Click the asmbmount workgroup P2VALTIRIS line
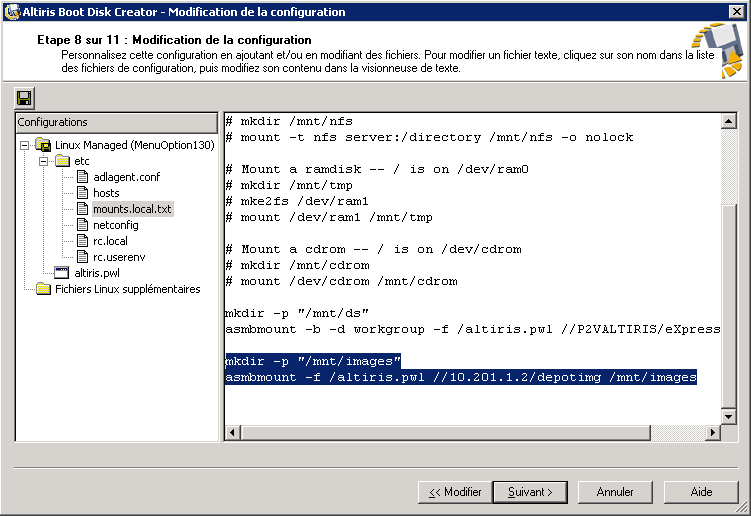The image size is (751, 516). pos(473,329)
